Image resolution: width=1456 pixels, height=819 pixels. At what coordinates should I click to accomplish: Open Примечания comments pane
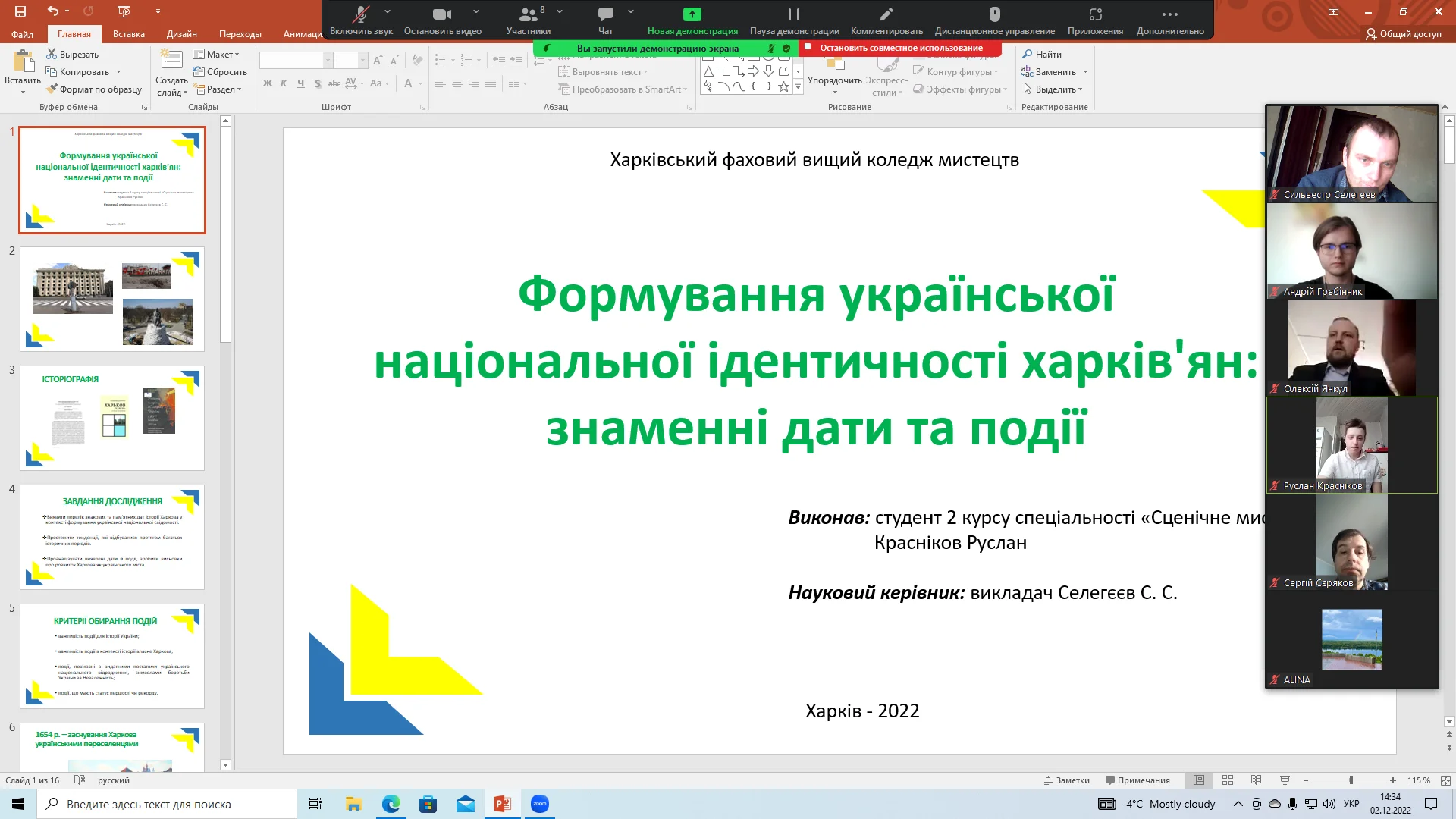point(1137,780)
